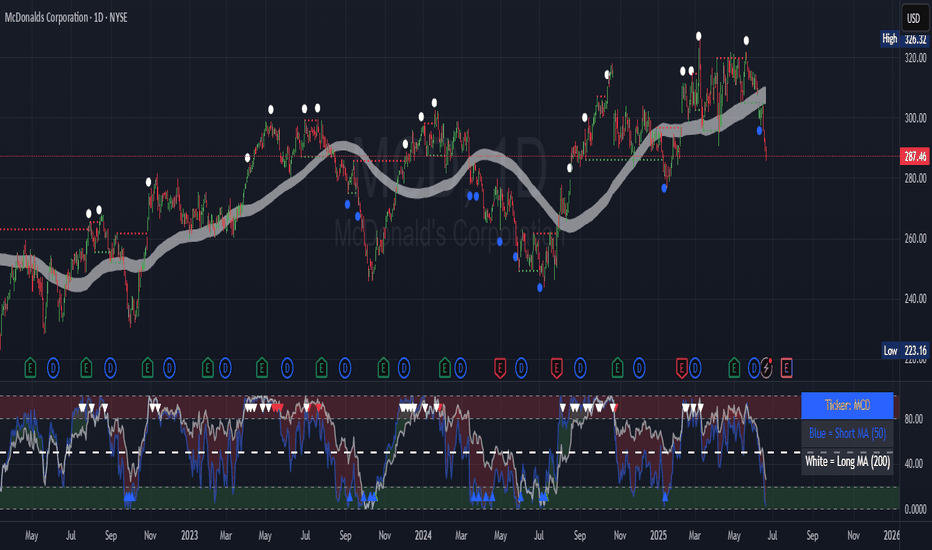The height and width of the screenshot is (550, 932).
Task: Select the dividend marker near Jun 2025
Action: (x=754, y=369)
